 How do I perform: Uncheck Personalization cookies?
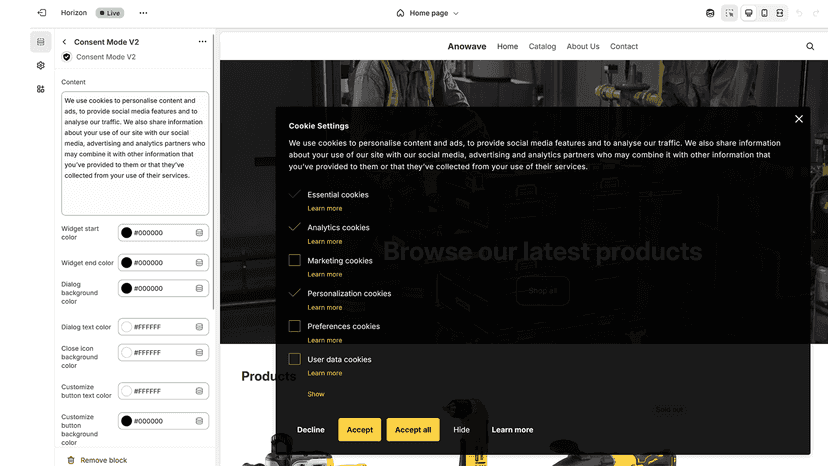pyautogui.click(x=295, y=293)
